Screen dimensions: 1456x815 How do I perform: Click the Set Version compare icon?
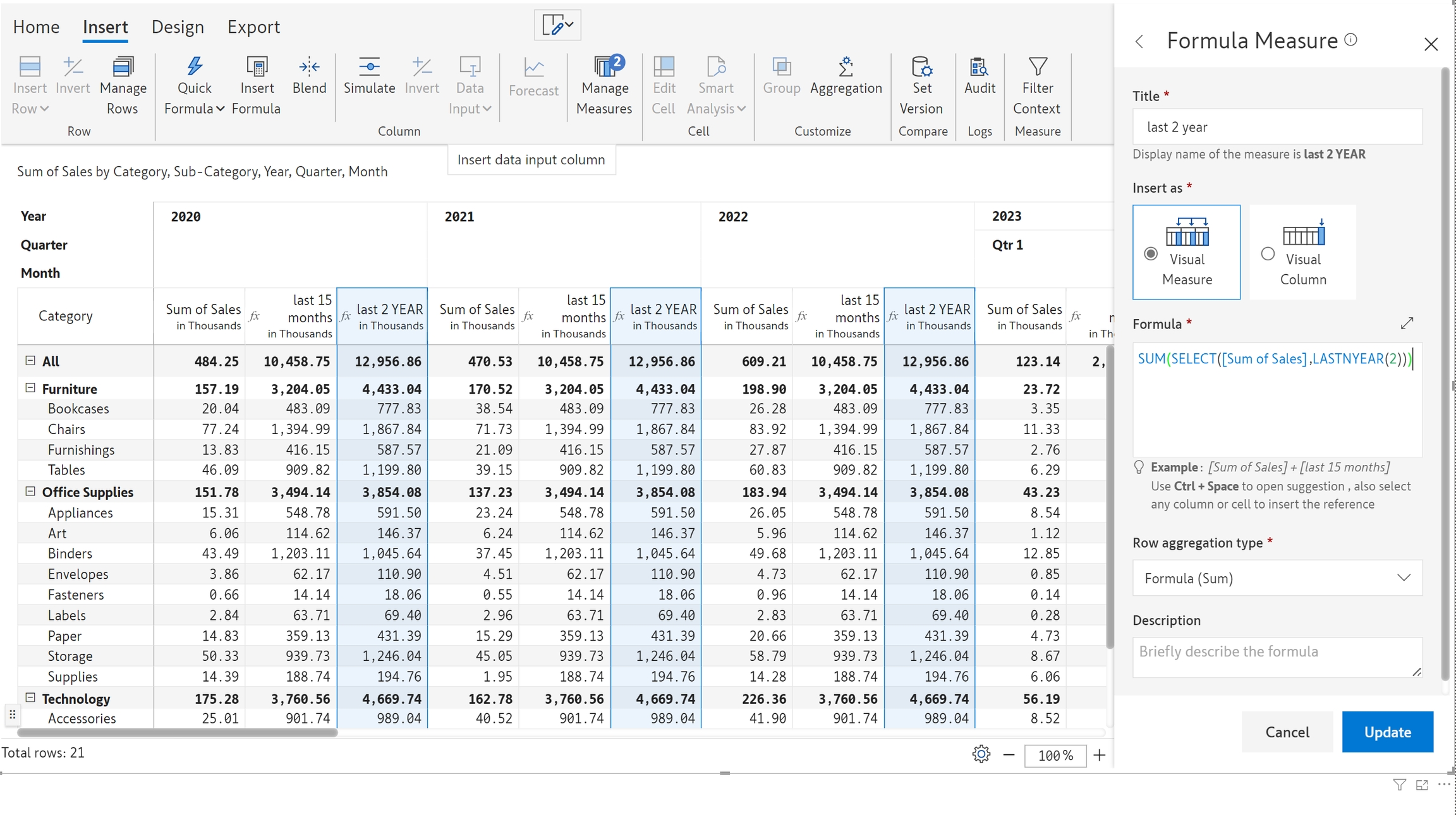point(921,66)
